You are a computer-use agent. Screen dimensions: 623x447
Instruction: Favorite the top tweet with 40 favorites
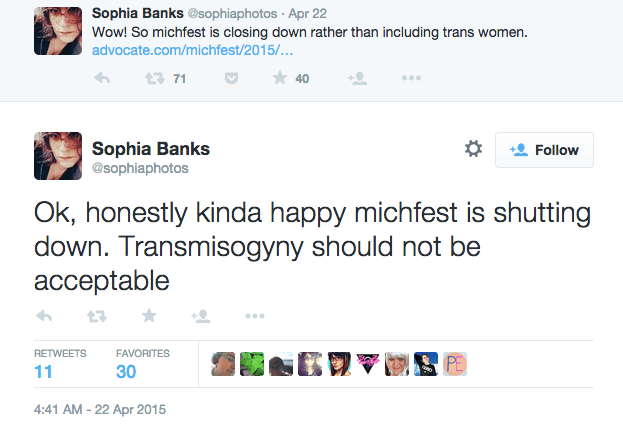[278, 80]
